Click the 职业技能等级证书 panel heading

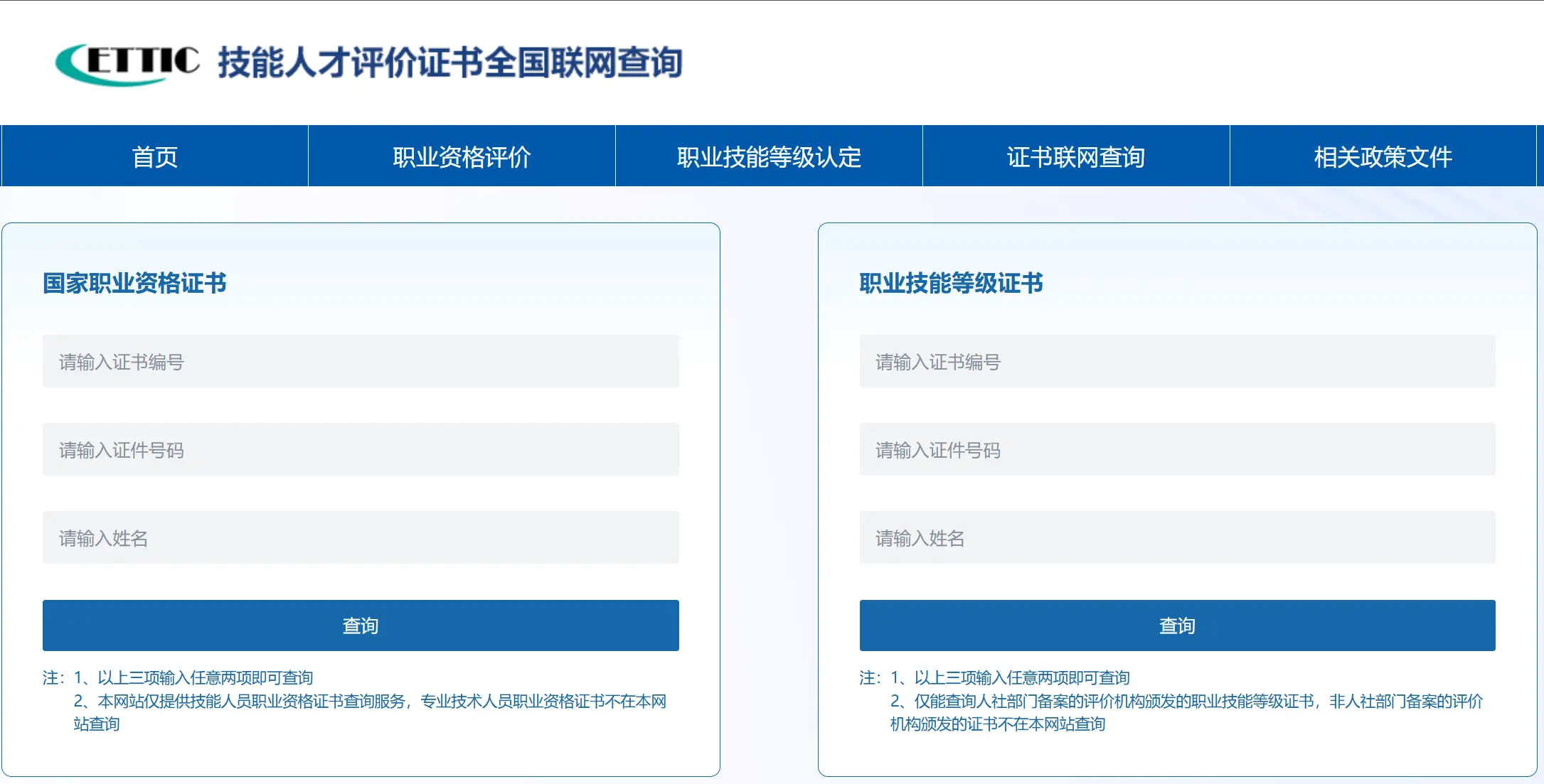[952, 283]
